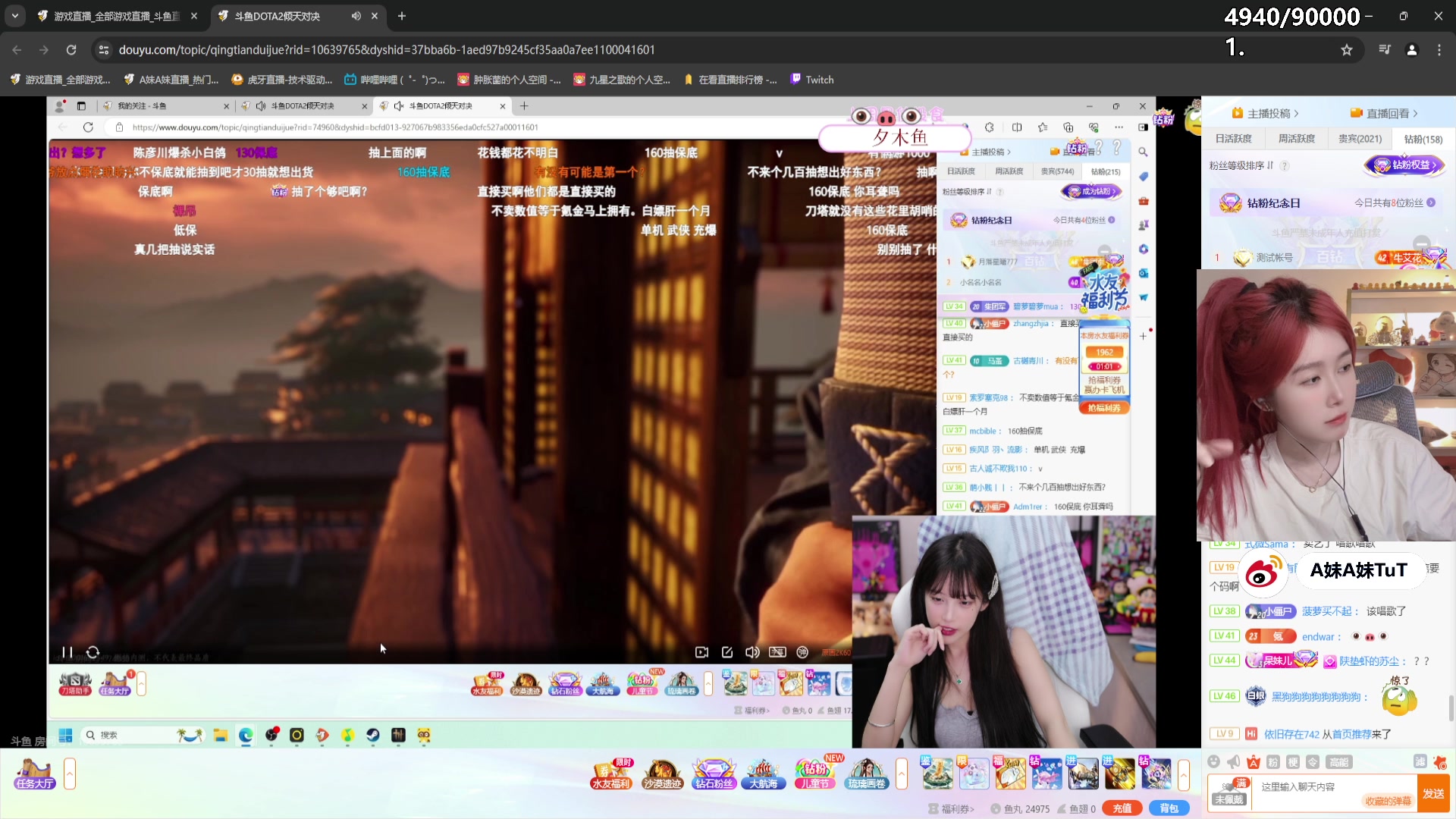Viewport: 1456px width, 819px height.
Task: Click the 充值 recharge button
Action: pos(1122,808)
